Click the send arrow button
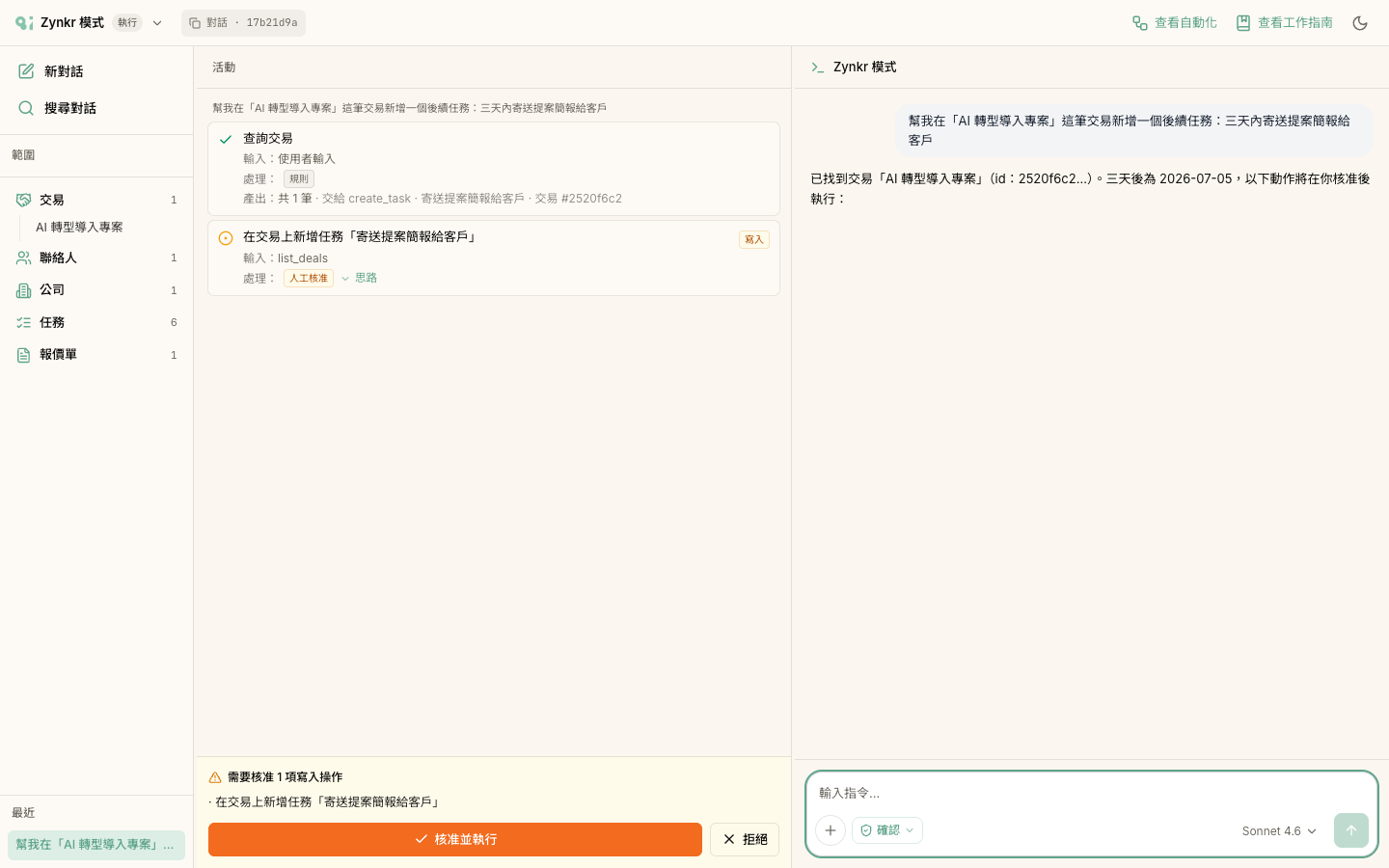 click(1351, 830)
